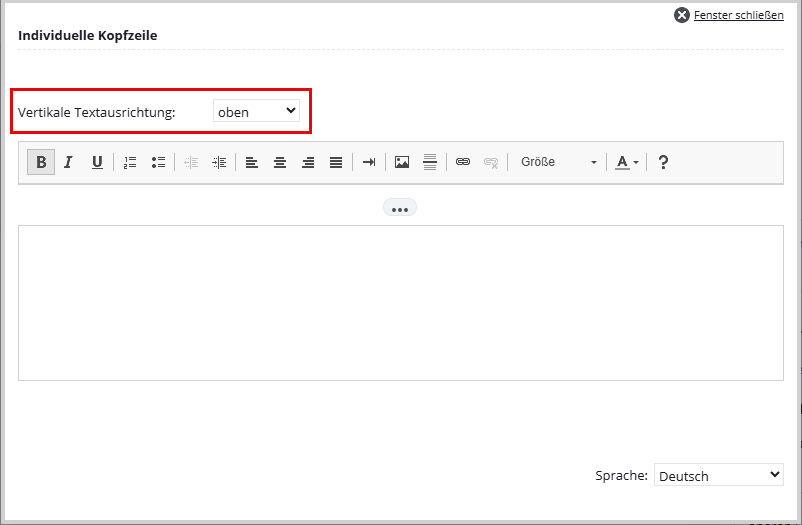Open the text color picker
802x525 pixels.
coord(627,162)
